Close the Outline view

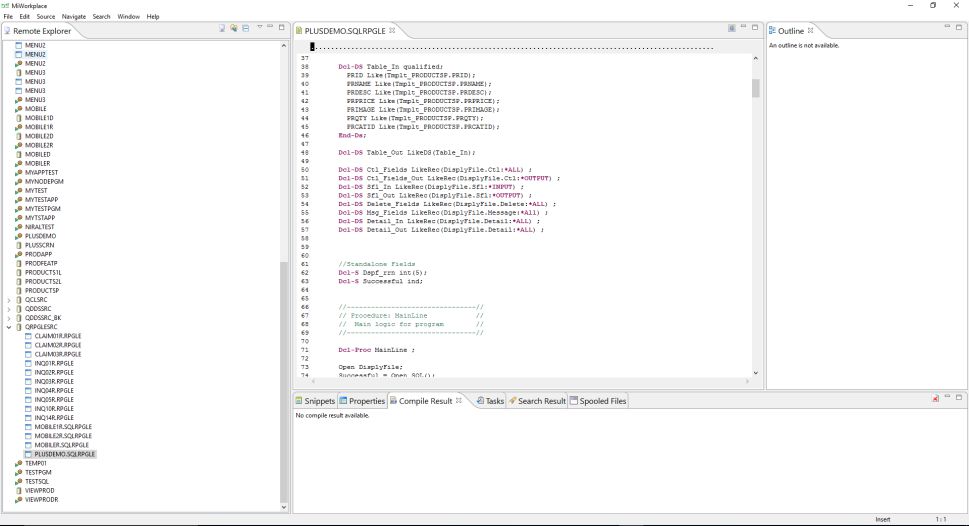[x=810, y=30]
